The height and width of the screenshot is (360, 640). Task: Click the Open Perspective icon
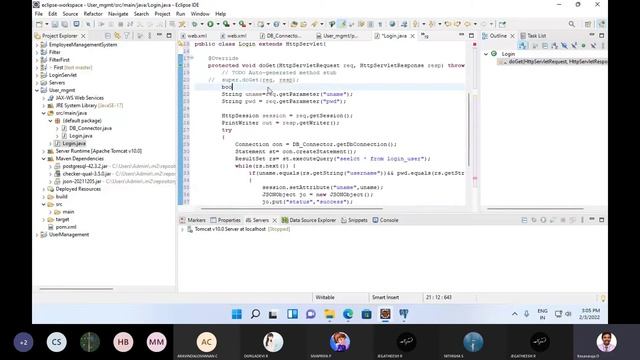(x=588, y=24)
